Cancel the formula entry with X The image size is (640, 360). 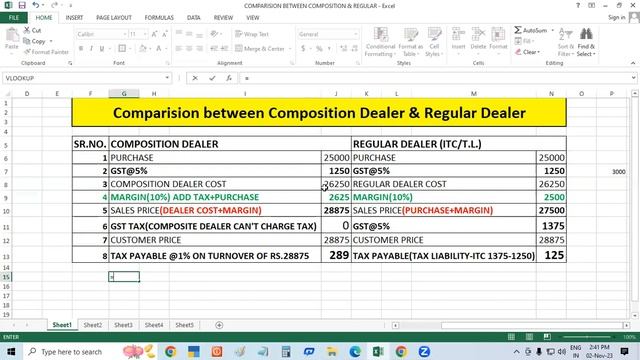point(195,78)
